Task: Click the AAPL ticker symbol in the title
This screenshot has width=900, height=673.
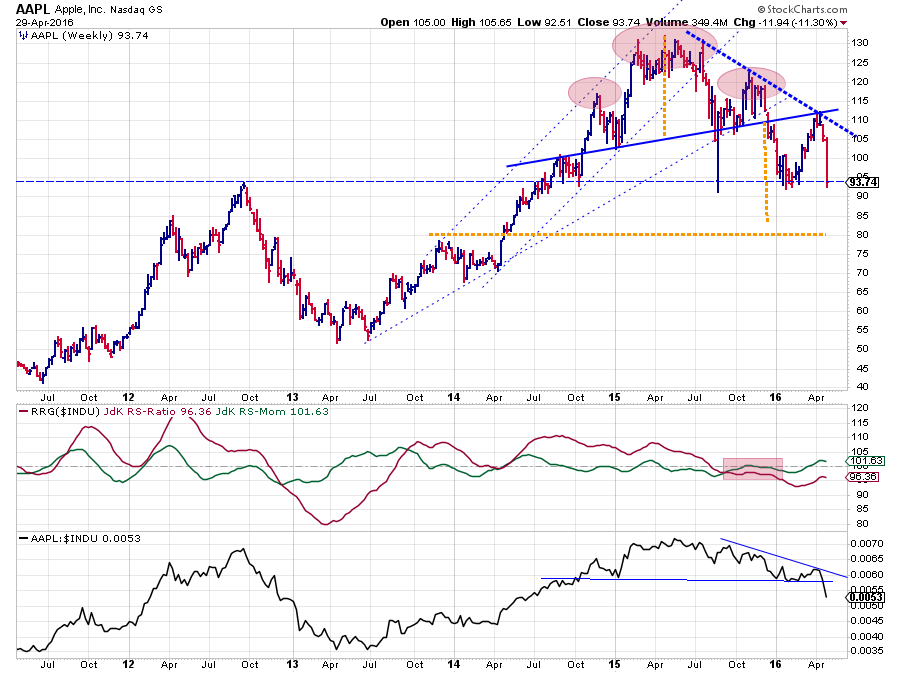Action: [x=33, y=9]
